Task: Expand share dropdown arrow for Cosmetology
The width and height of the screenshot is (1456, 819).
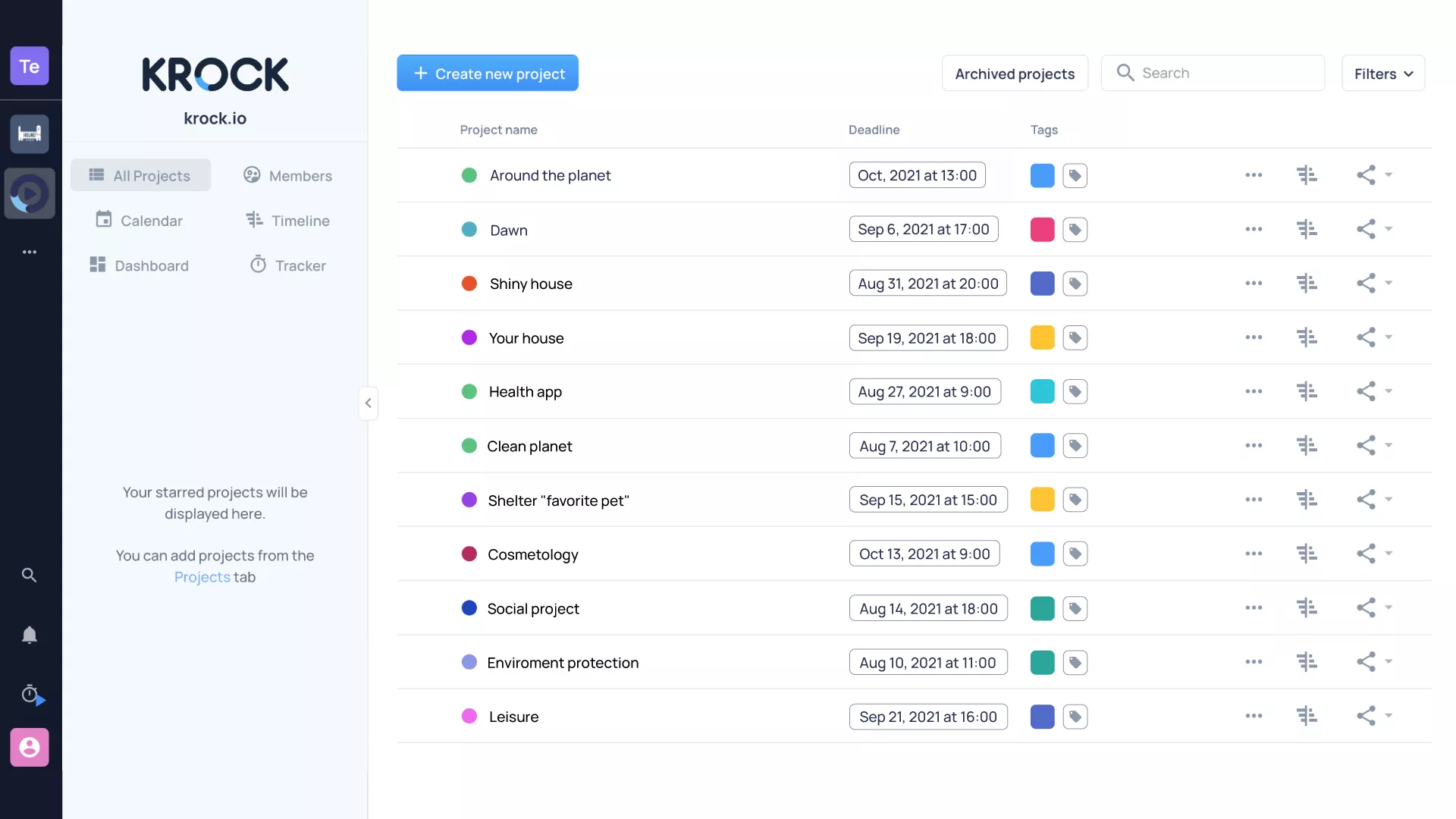Action: (1389, 553)
